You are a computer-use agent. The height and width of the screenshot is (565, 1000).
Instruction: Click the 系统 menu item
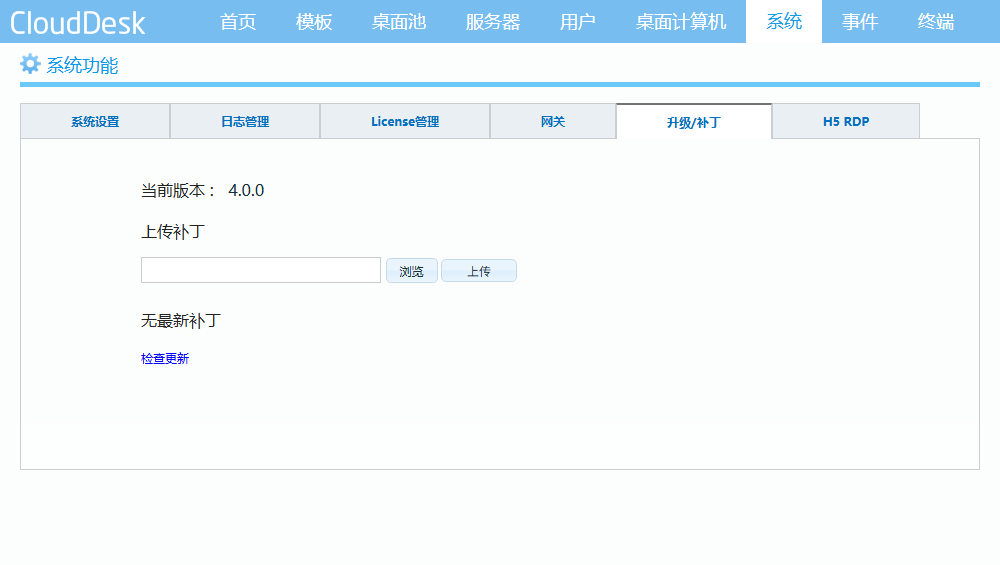784,22
